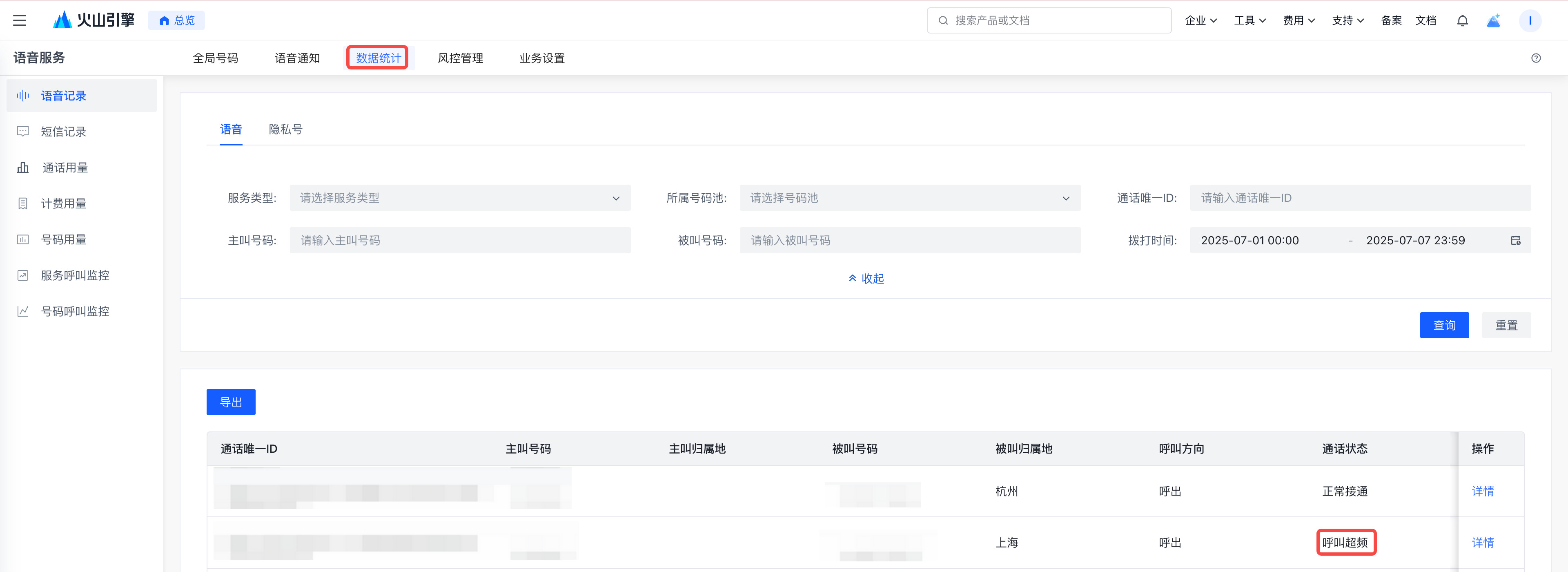Open 详情 for the 上海 call record
The image size is (1568, 572).
pos(1482,542)
